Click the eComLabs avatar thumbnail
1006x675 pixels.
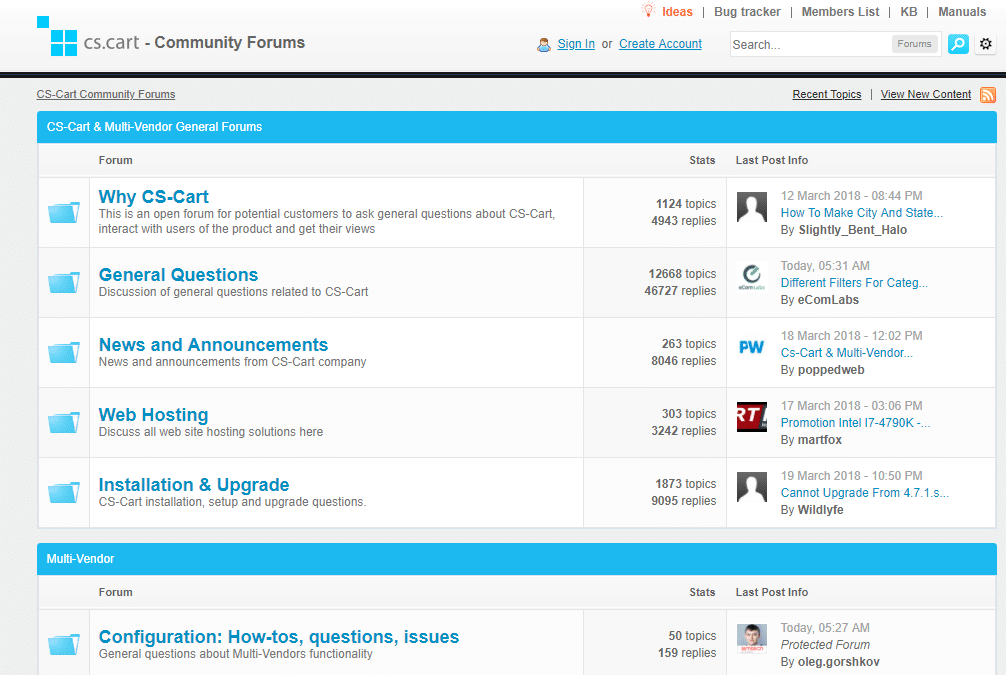point(751,277)
